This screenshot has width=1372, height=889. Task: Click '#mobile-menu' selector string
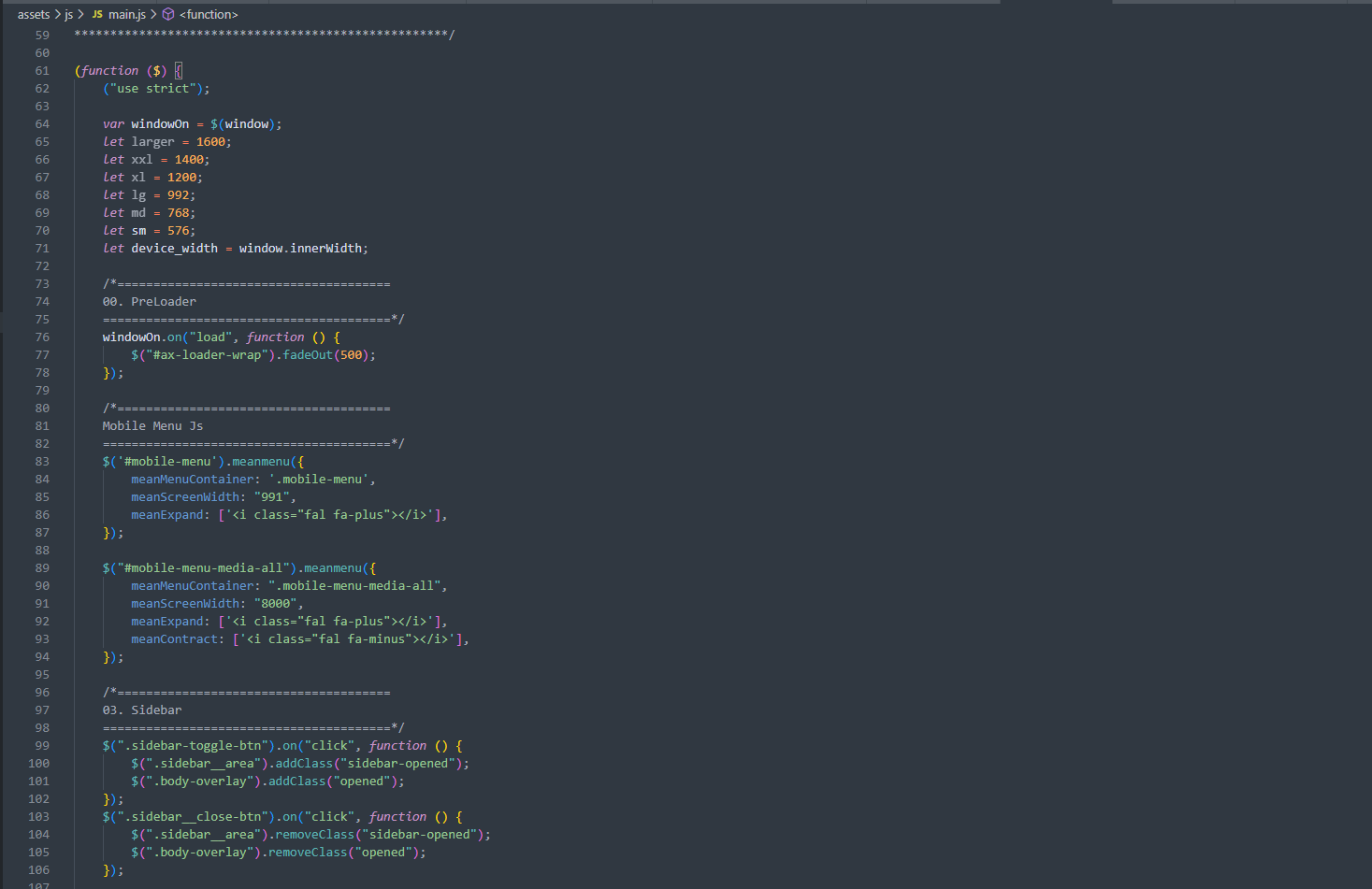click(167, 462)
